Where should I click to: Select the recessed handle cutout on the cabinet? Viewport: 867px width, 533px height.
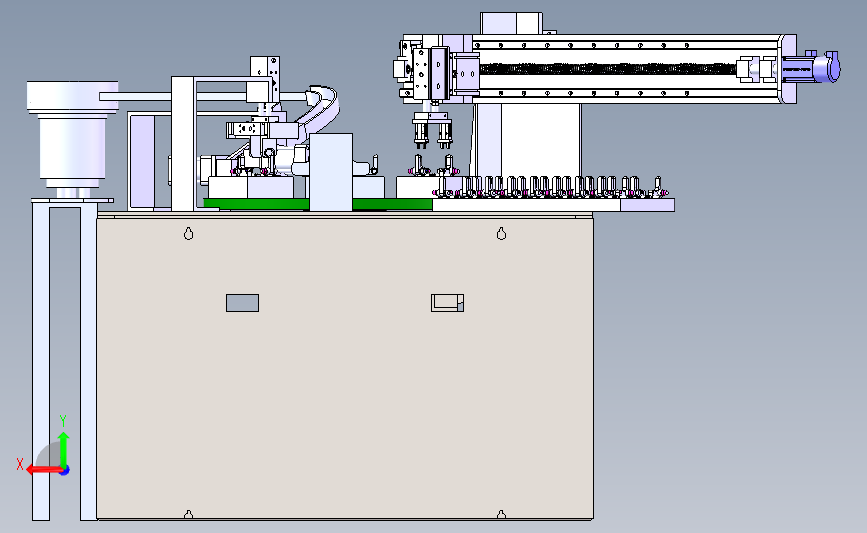pyautogui.click(x=447, y=303)
